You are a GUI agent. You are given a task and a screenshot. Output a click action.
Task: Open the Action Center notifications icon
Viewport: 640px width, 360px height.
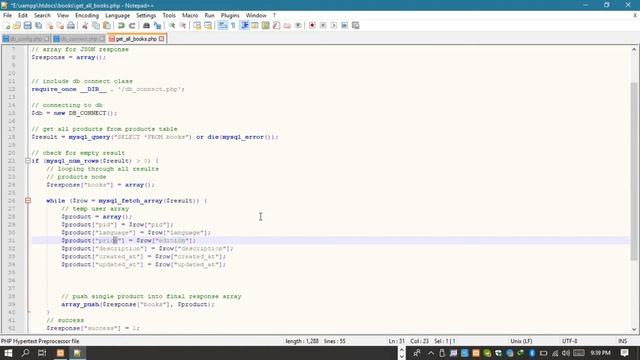pos(624,353)
